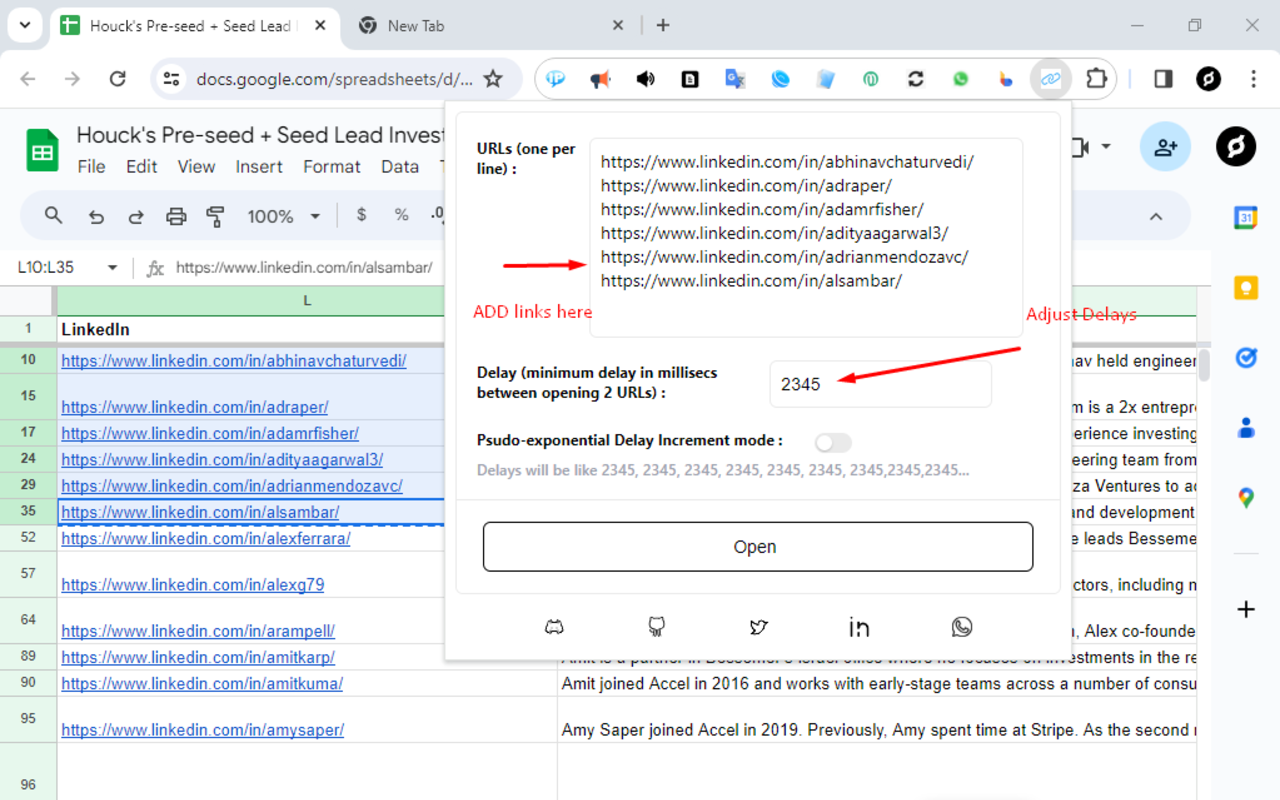Select row 52 header
1280x800 pixels.
(28, 538)
